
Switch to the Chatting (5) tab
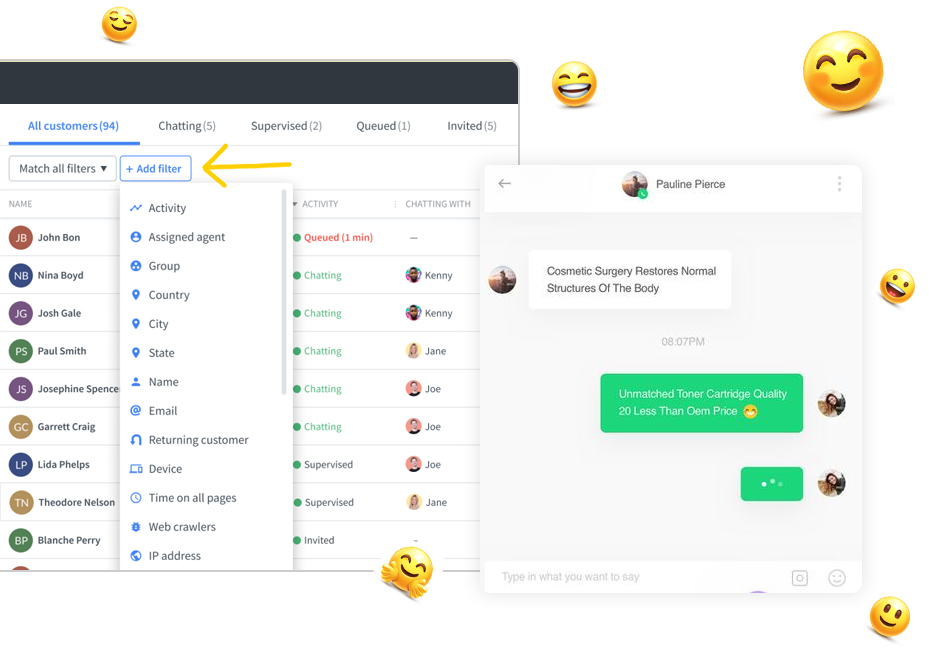[x=187, y=126]
